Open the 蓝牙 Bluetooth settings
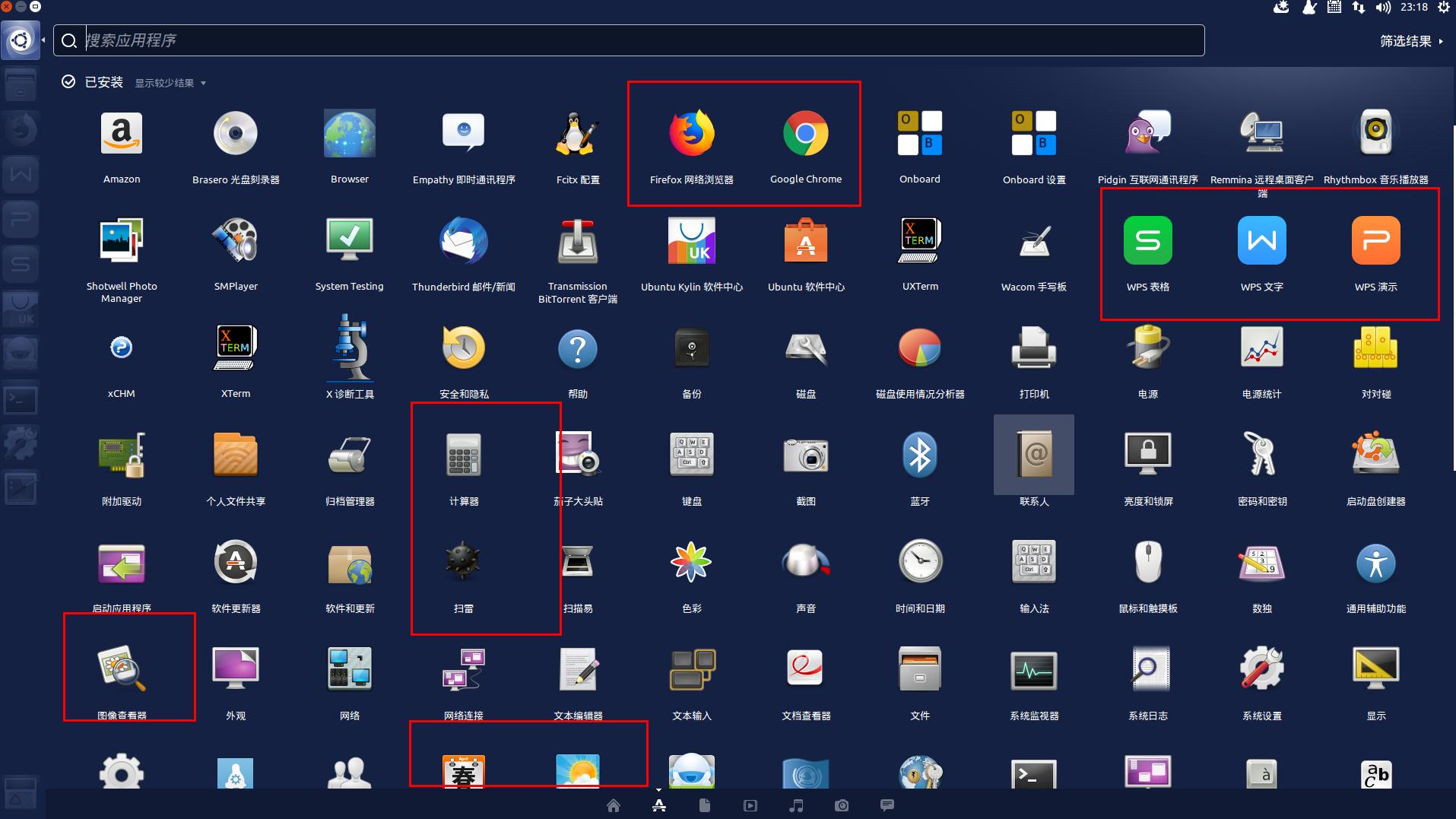Screen dimensions: 1456x819 pyautogui.click(x=920, y=456)
